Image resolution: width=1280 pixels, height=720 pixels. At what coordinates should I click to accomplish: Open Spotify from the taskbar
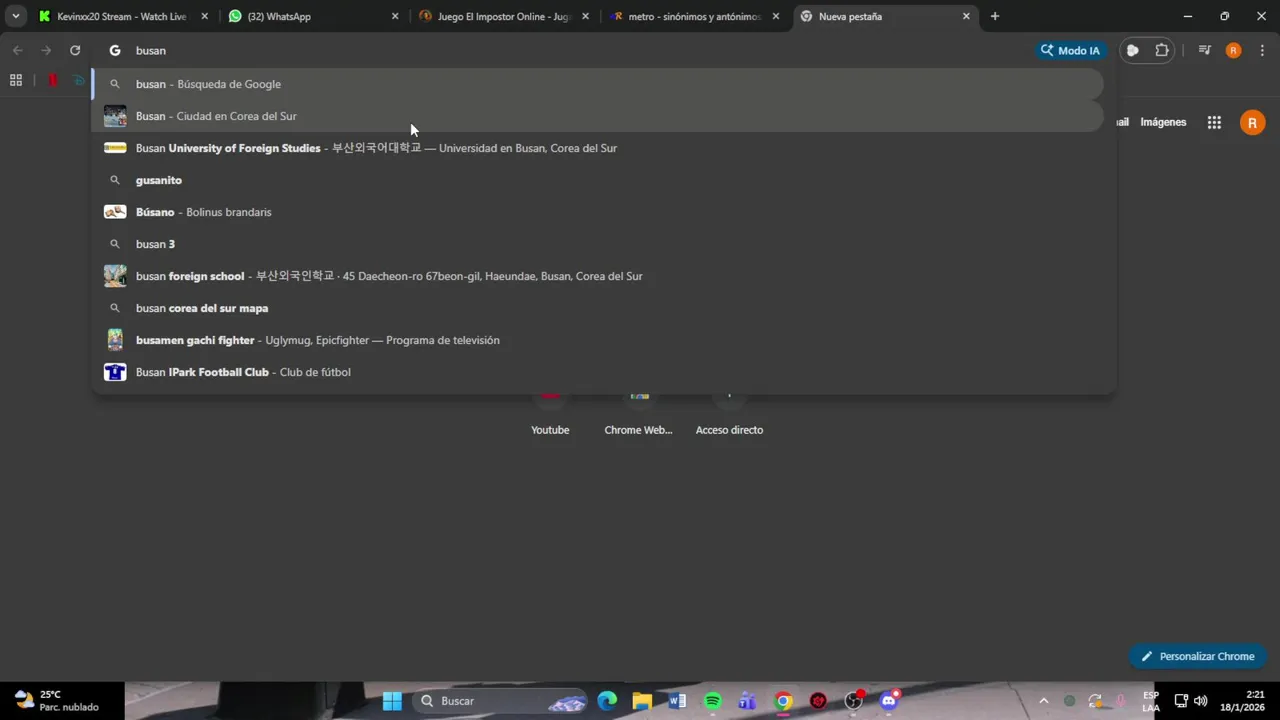coord(713,701)
